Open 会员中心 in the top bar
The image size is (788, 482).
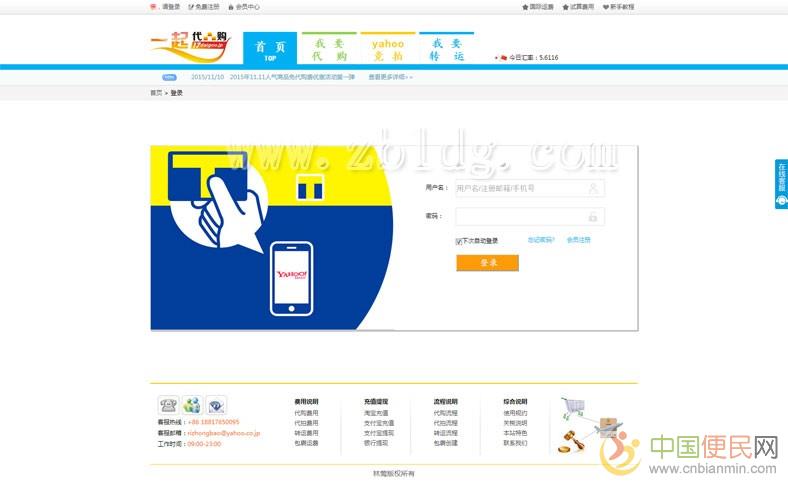pos(245,6)
